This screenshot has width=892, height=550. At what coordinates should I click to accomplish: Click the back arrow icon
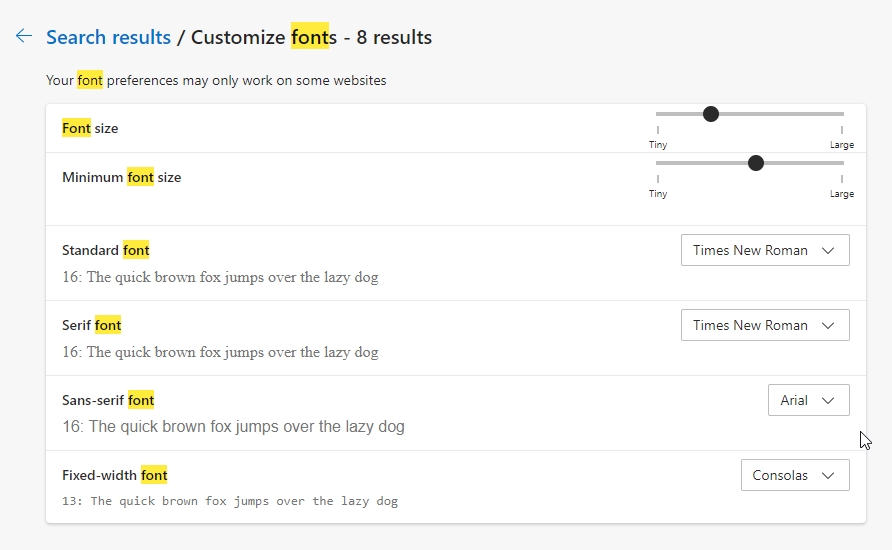point(24,36)
